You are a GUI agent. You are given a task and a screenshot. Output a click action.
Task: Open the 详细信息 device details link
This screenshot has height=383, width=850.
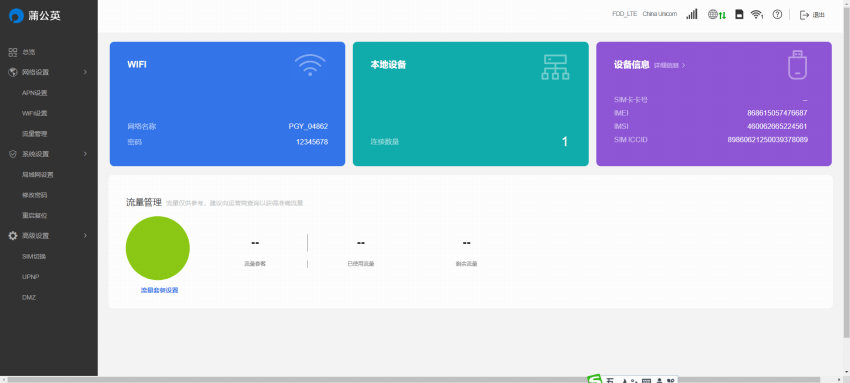tap(669, 65)
